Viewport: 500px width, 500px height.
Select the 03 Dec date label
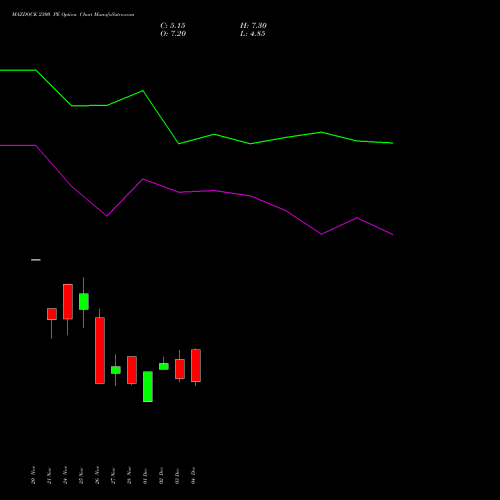tap(177, 476)
